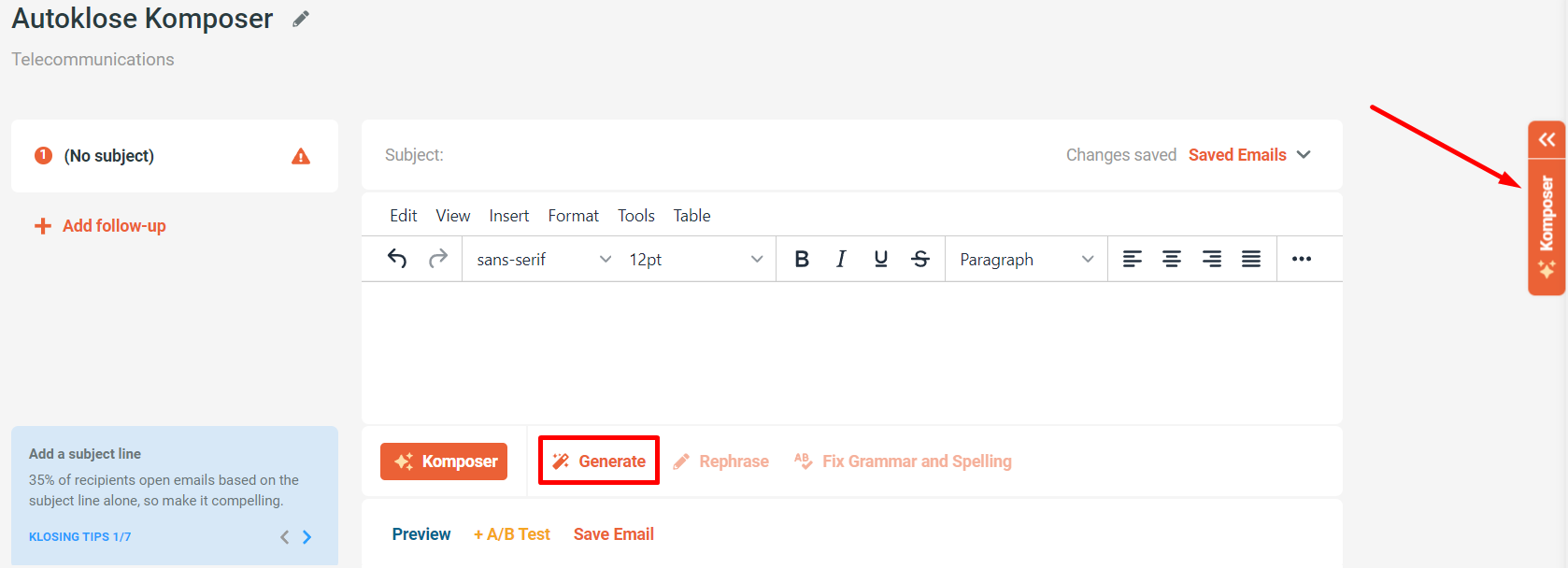Open the sans-serif font family dropdown

click(544, 259)
